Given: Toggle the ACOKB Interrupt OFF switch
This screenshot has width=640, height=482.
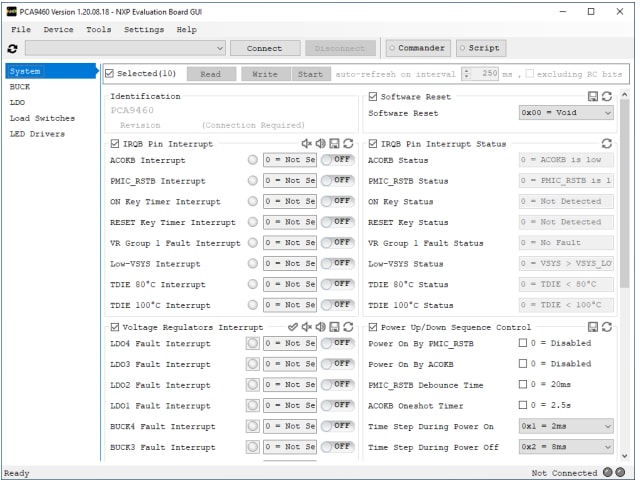Looking at the screenshot, I should (x=338, y=160).
